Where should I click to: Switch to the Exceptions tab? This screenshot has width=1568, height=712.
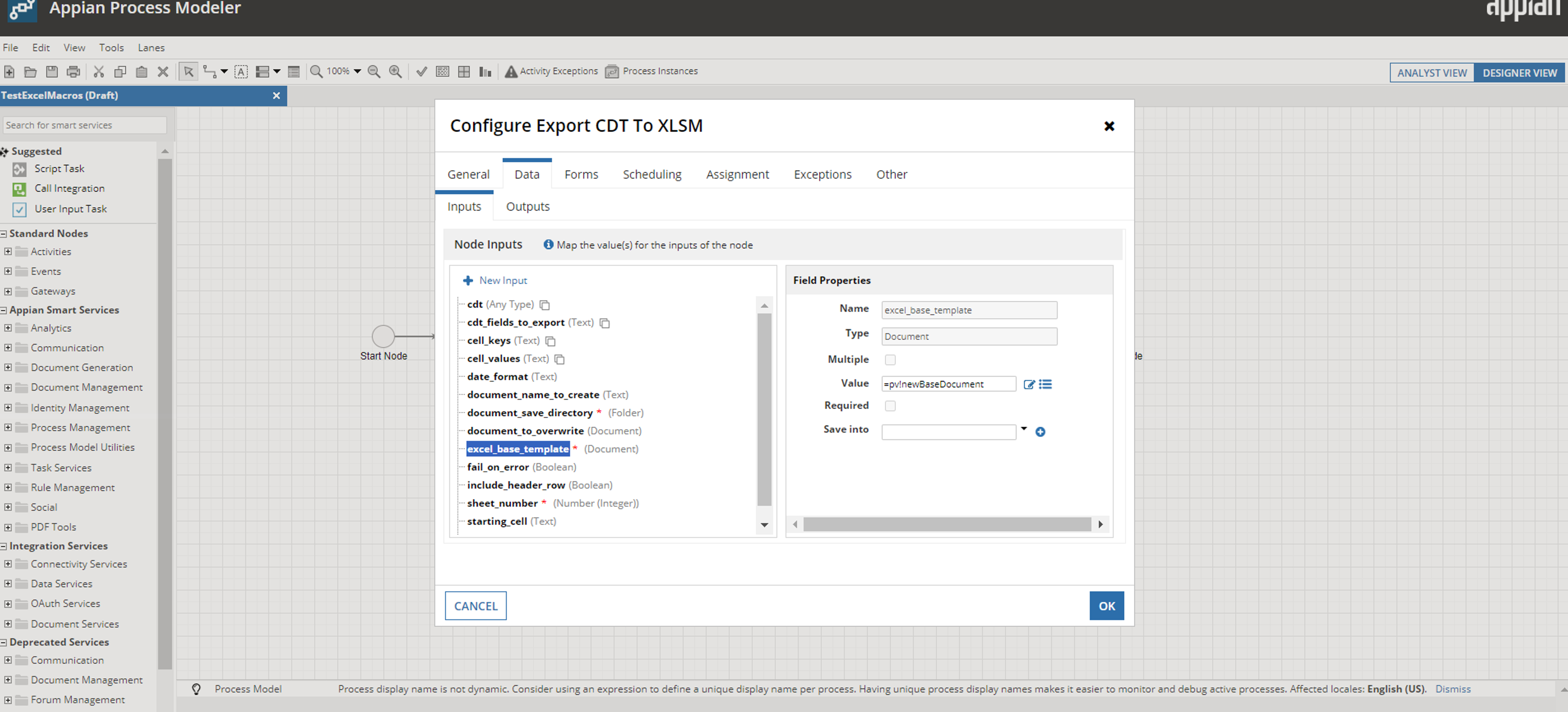pyautogui.click(x=822, y=175)
